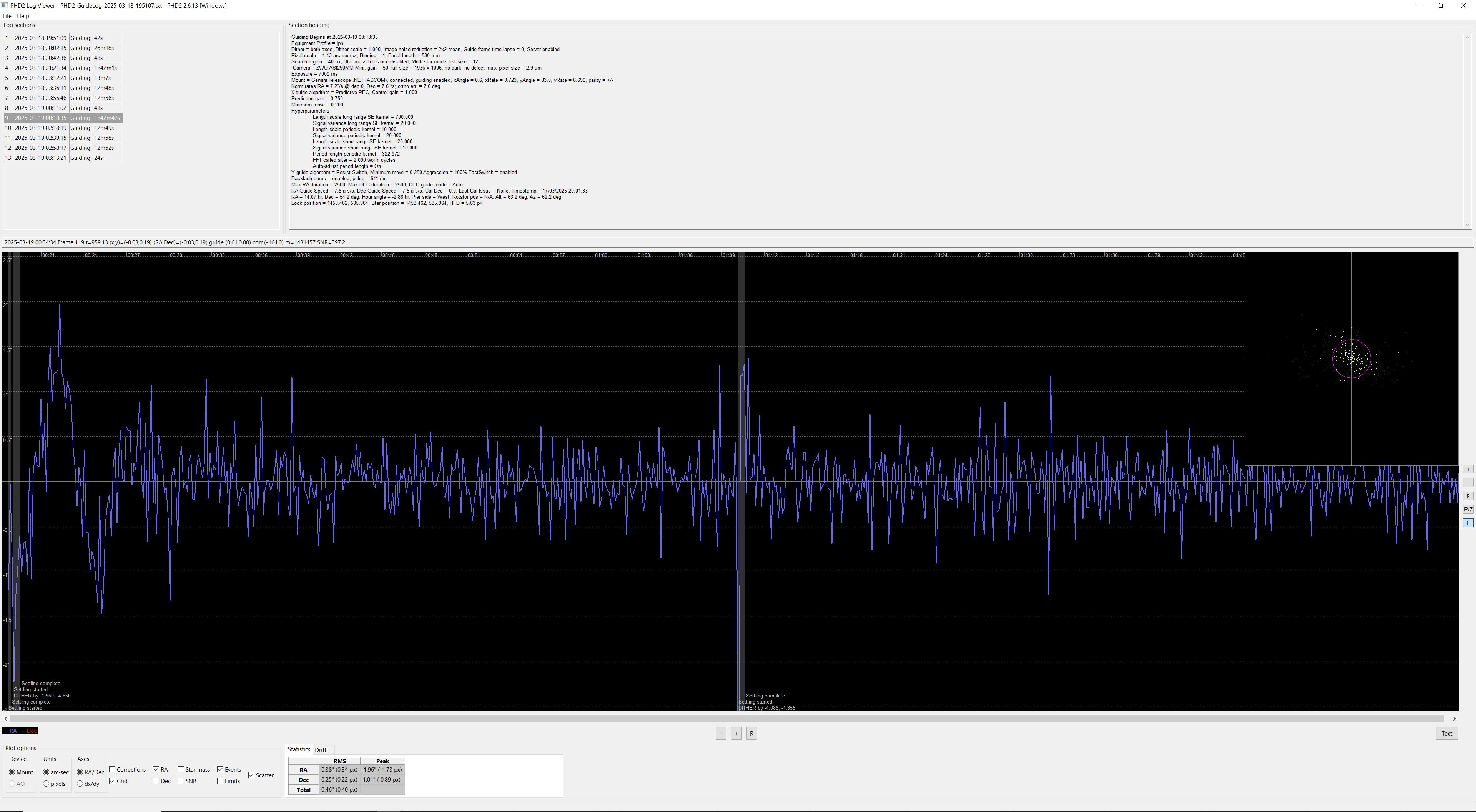Image resolution: width=1476 pixels, height=812 pixels.
Task: Click the R button at the right edge of the graph
Action: coord(1468,496)
